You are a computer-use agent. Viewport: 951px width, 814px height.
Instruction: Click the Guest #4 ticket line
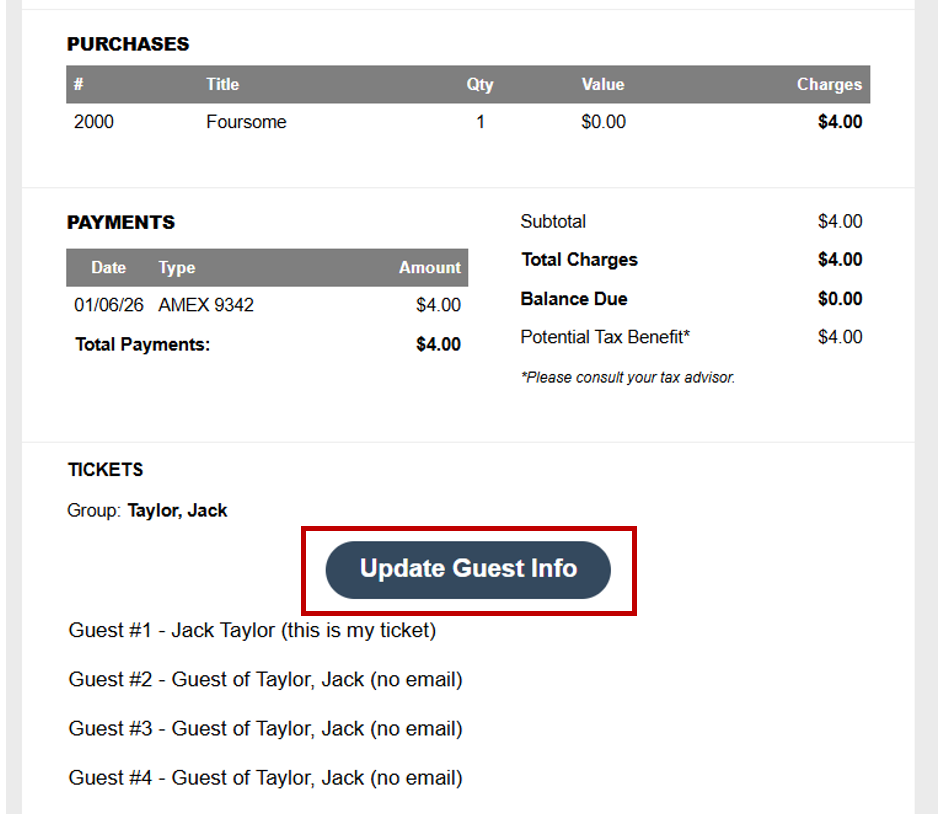point(265,778)
